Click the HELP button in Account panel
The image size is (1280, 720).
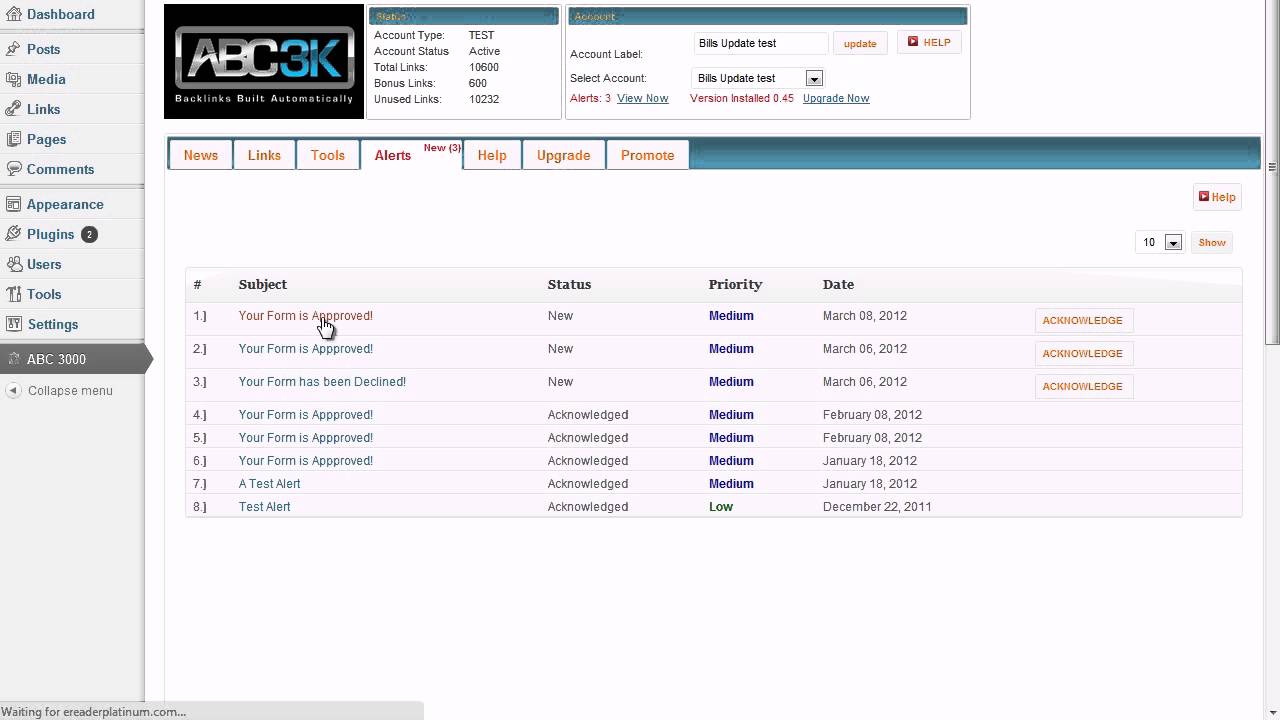(x=929, y=42)
